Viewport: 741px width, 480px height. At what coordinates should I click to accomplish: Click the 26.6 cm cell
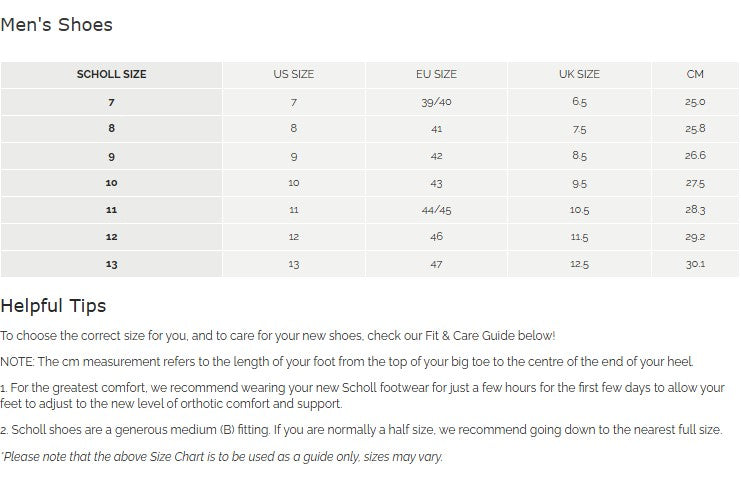(695, 156)
